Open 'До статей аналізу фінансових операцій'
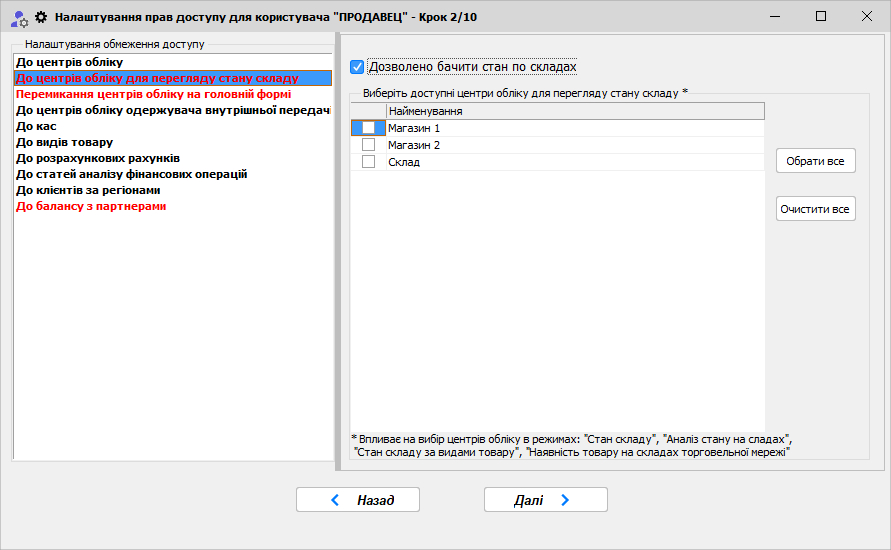Image resolution: width=891 pixels, height=550 pixels. click(131, 174)
